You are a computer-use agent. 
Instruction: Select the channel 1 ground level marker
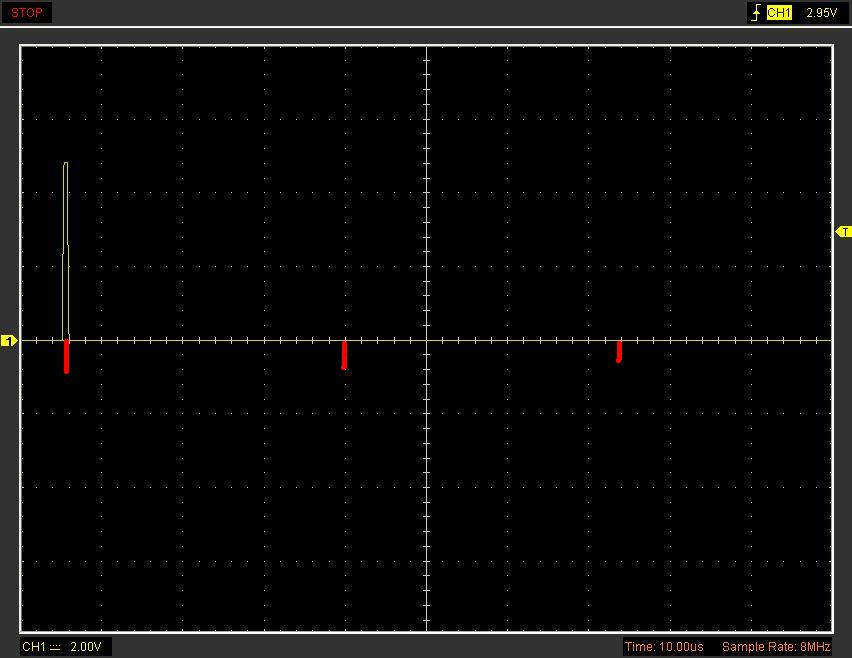pos(9,341)
